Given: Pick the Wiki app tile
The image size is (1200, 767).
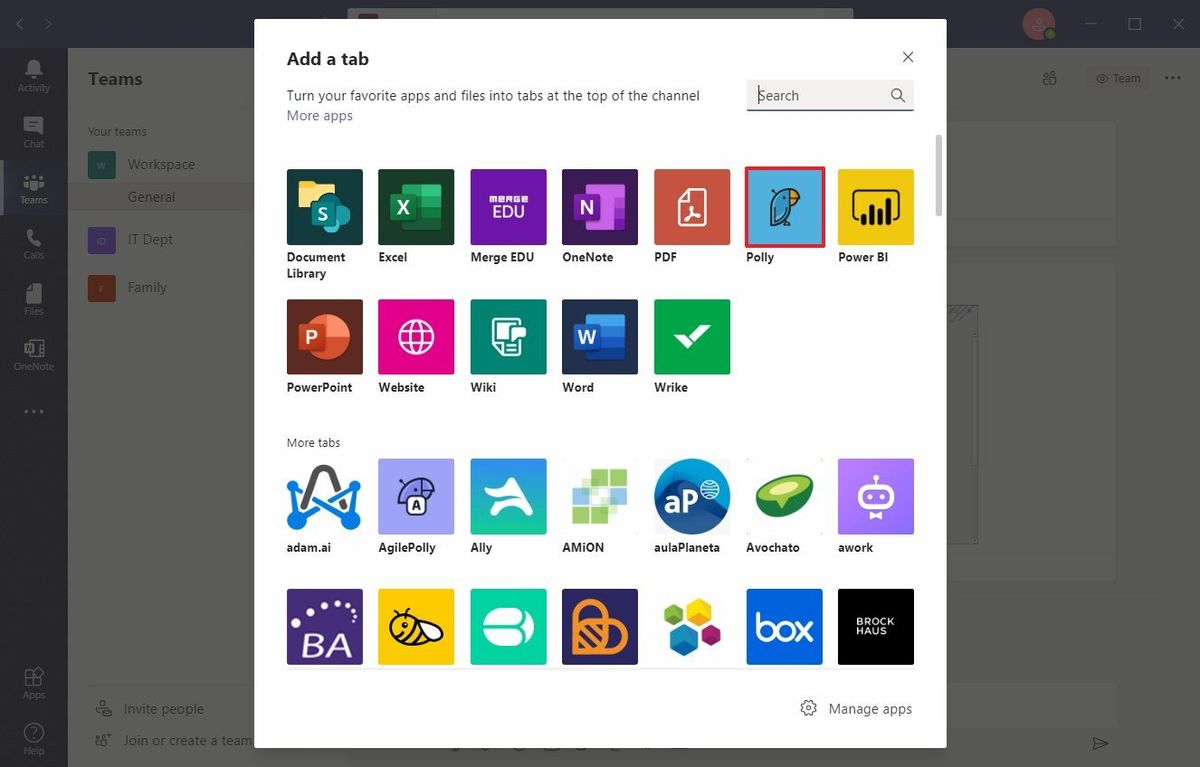Looking at the screenshot, I should point(507,337).
